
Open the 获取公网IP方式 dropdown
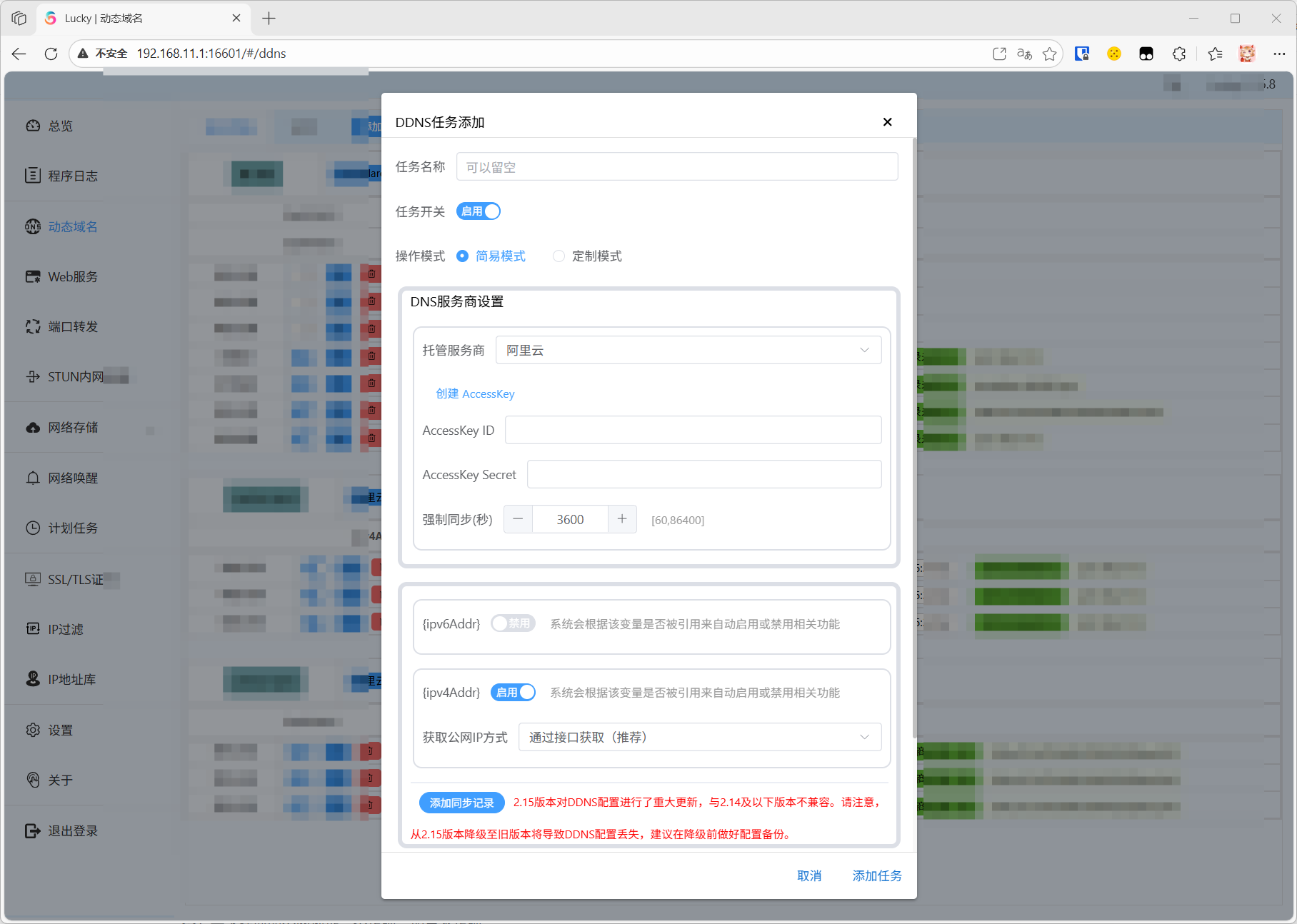699,737
